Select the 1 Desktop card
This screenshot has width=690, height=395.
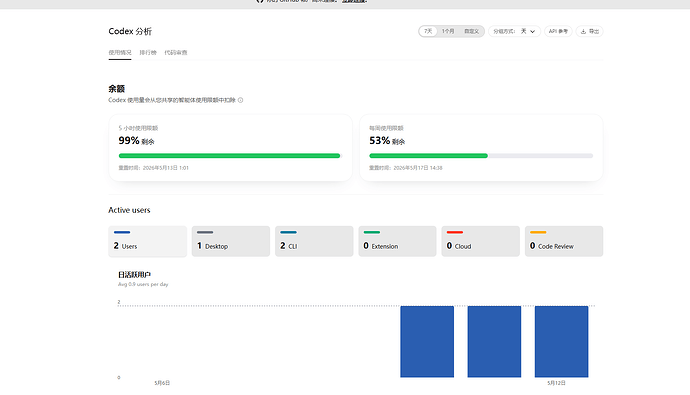click(x=231, y=241)
